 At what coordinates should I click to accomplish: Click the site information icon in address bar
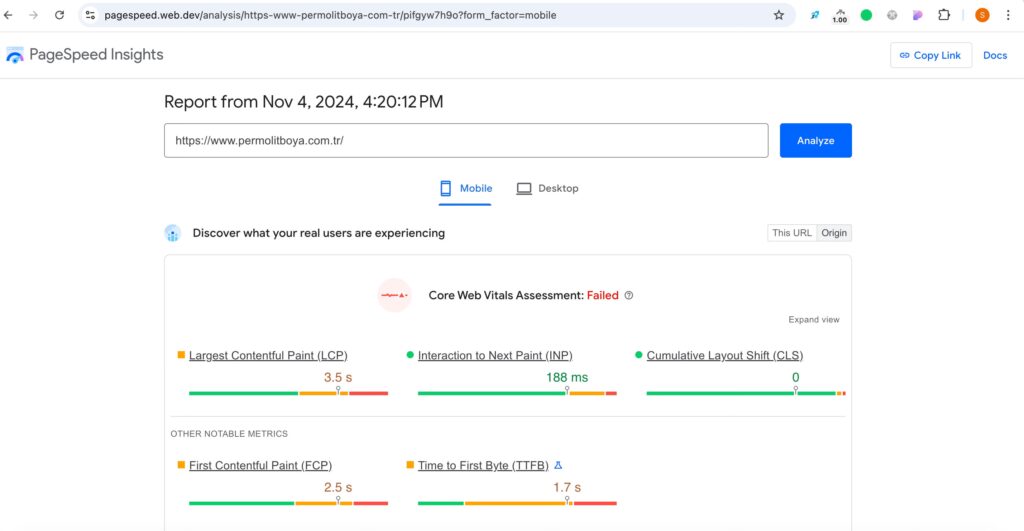pyautogui.click(x=90, y=15)
